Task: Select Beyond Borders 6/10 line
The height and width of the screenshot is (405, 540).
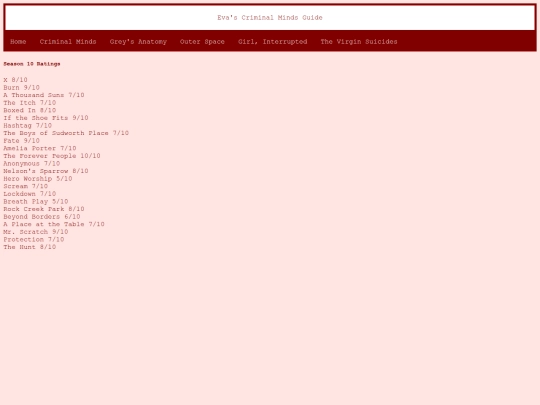Action: pos(42,217)
